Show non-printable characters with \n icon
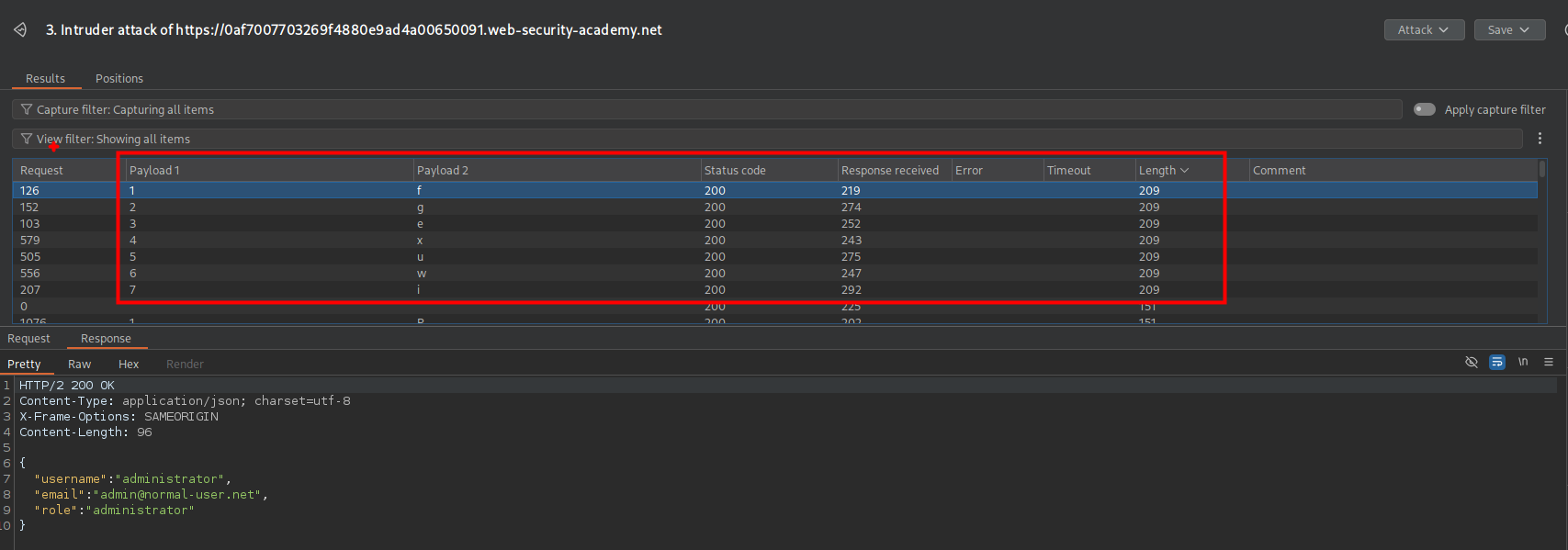This screenshot has width=1568, height=550. point(1523,362)
